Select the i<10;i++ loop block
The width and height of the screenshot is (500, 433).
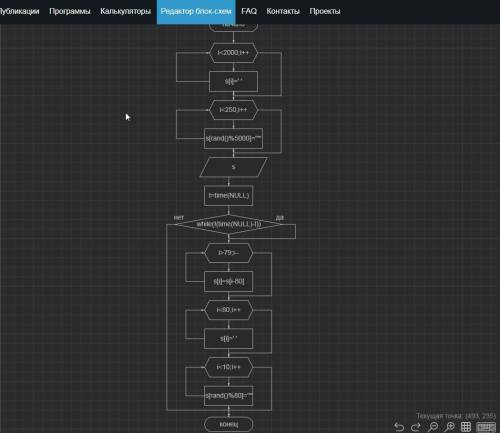(229, 367)
